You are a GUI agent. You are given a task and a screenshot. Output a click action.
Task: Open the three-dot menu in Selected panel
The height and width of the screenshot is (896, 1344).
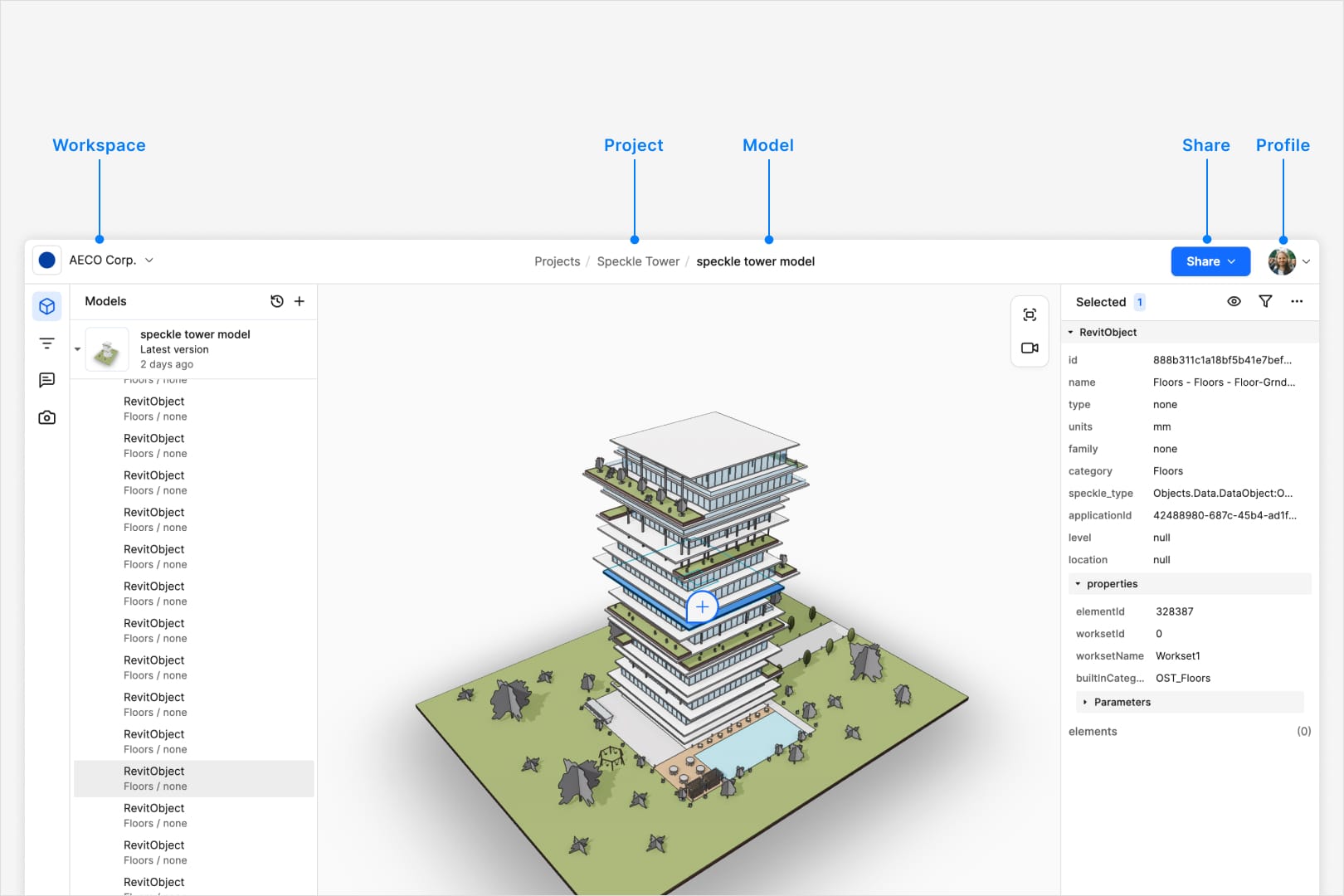click(x=1297, y=301)
